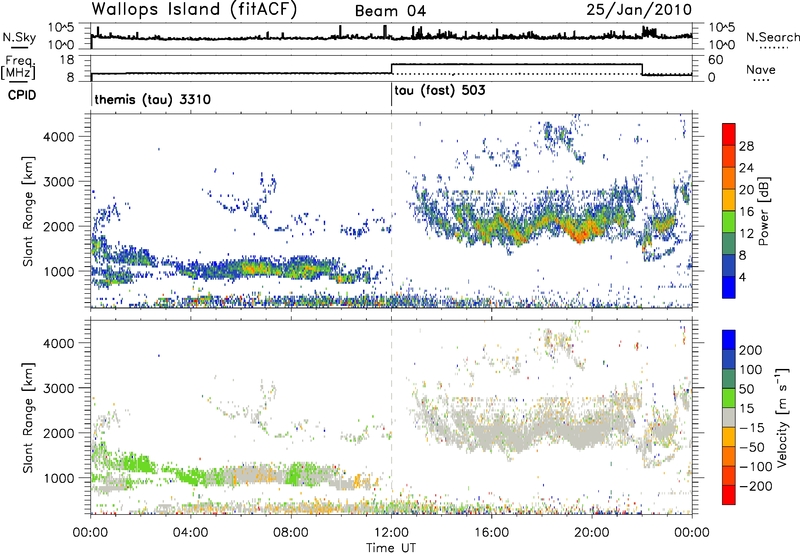Click the '2000' tick of velocity panel

coord(58,433)
